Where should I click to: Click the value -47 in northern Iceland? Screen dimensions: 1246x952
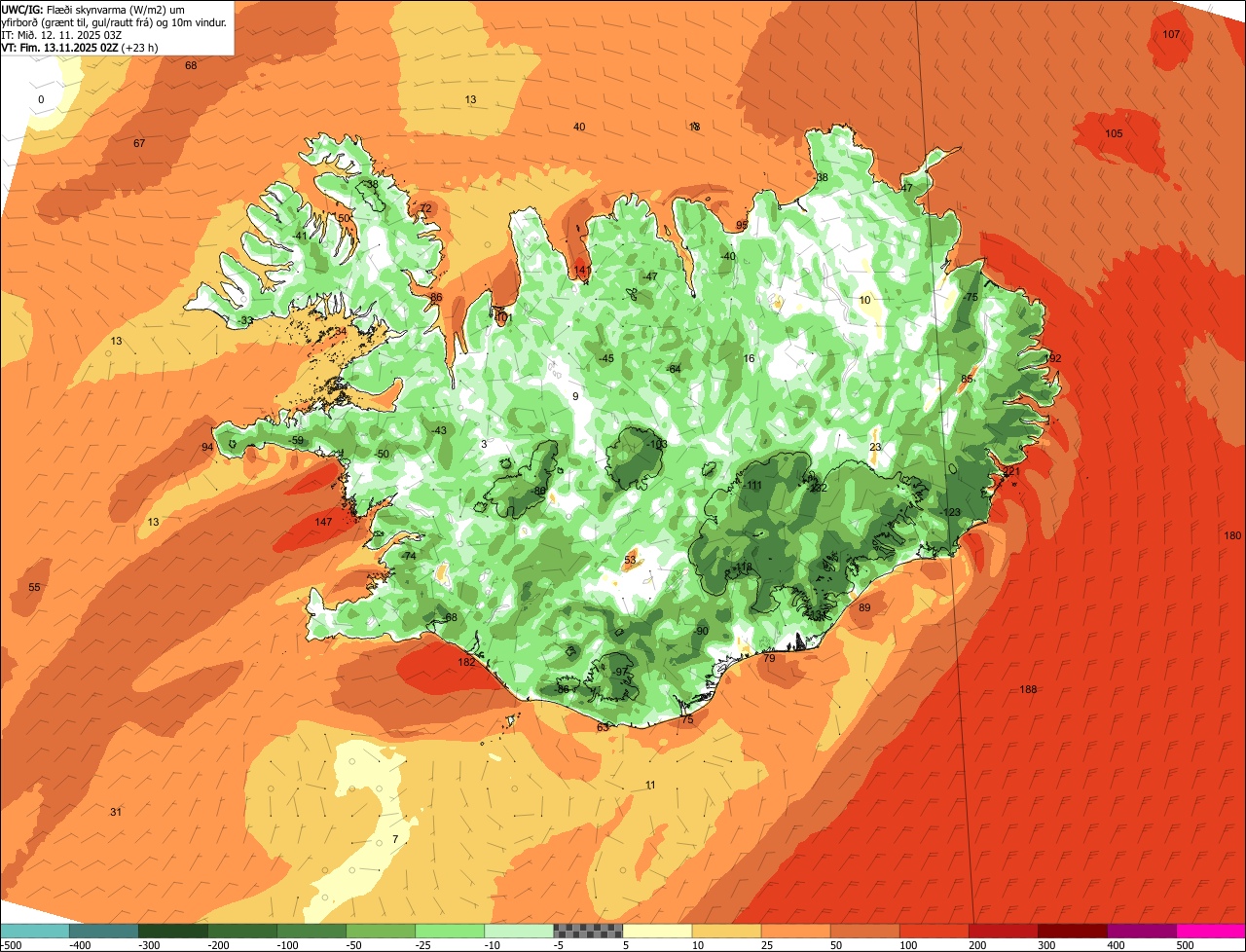pos(650,275)
